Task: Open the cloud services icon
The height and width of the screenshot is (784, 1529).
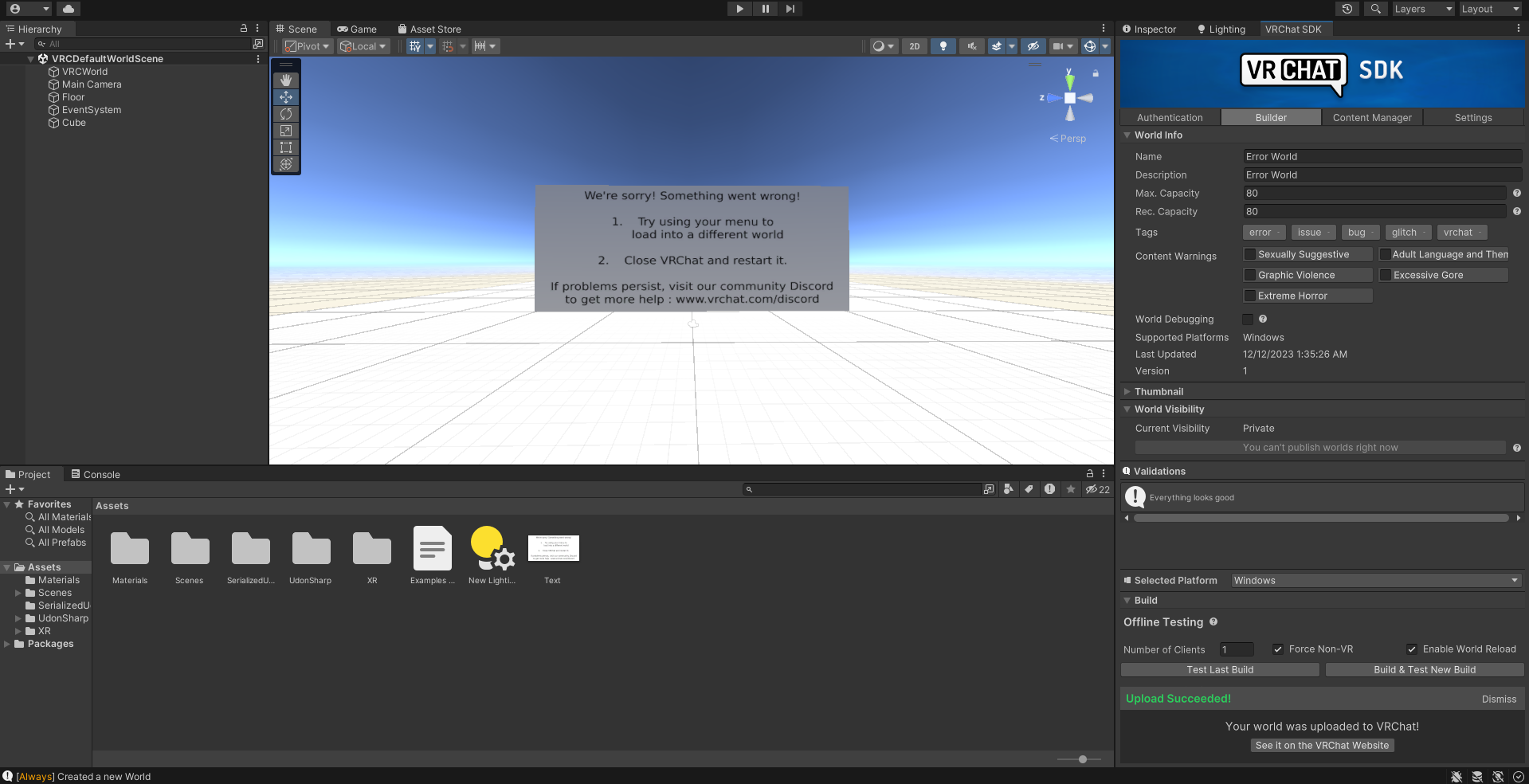Action: click(x=69, y=9)
